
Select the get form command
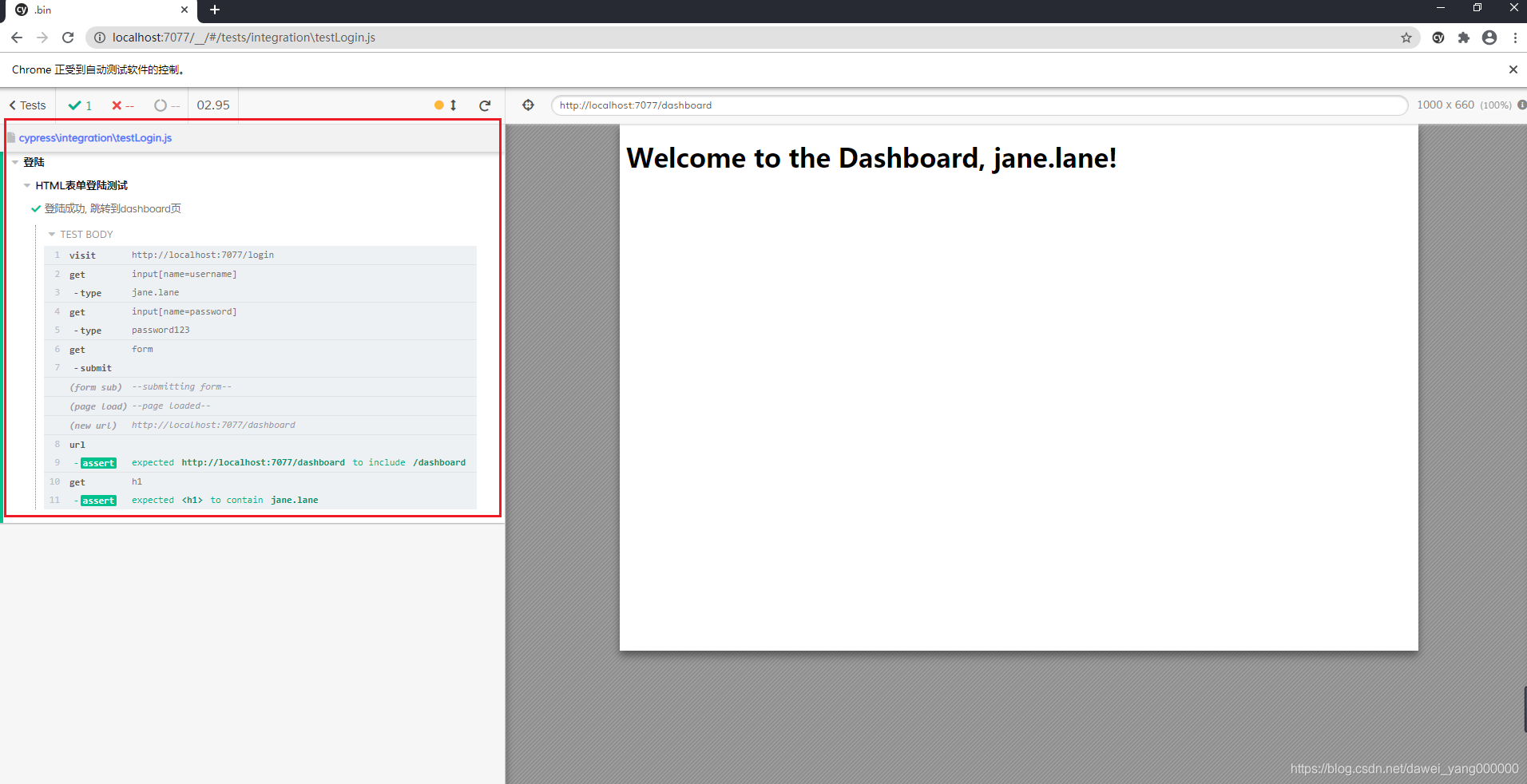(x=260, y=349)
